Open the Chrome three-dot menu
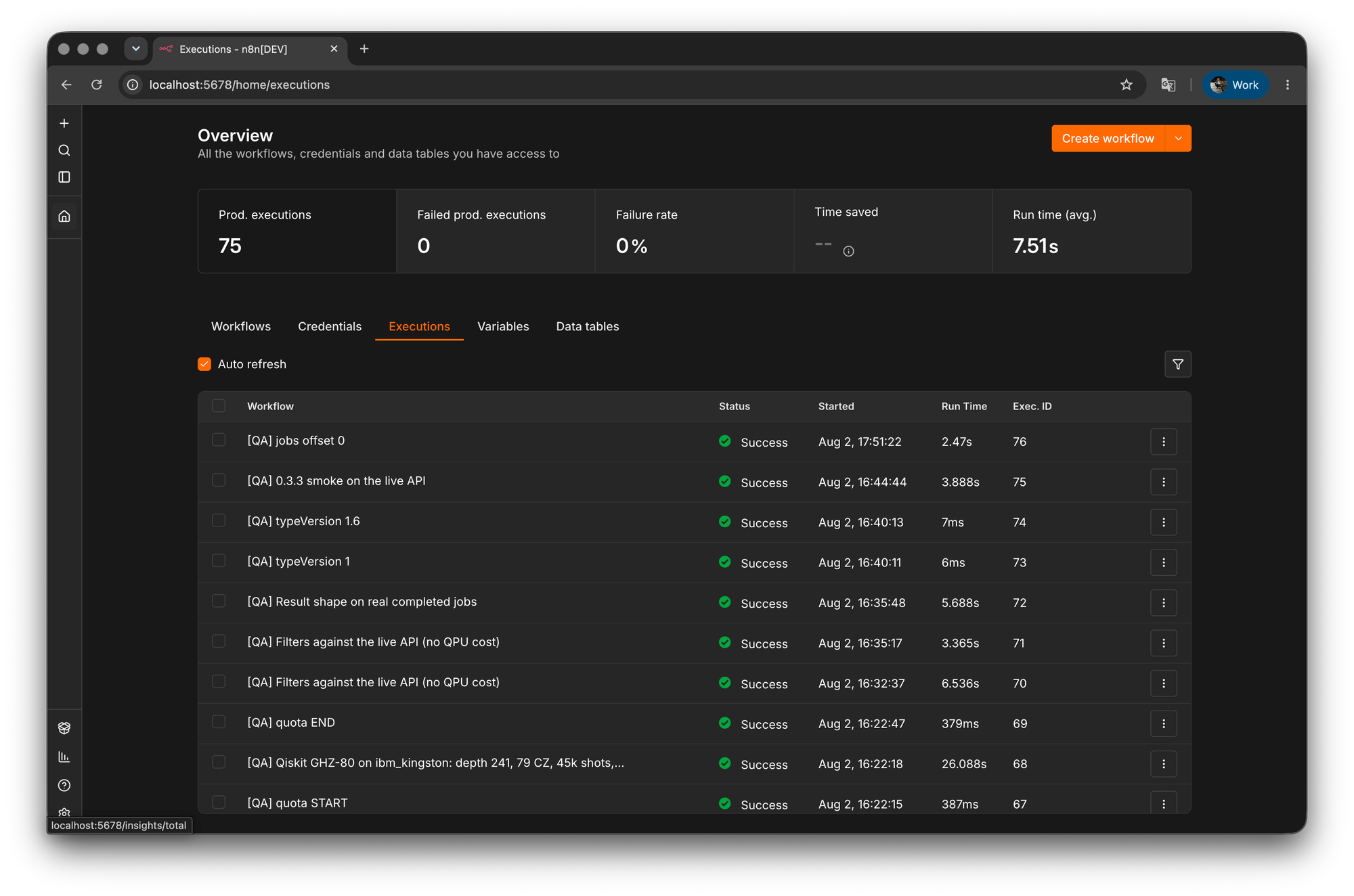The height and width of the screenshot is (896, 1354). tap(1288, 85)
